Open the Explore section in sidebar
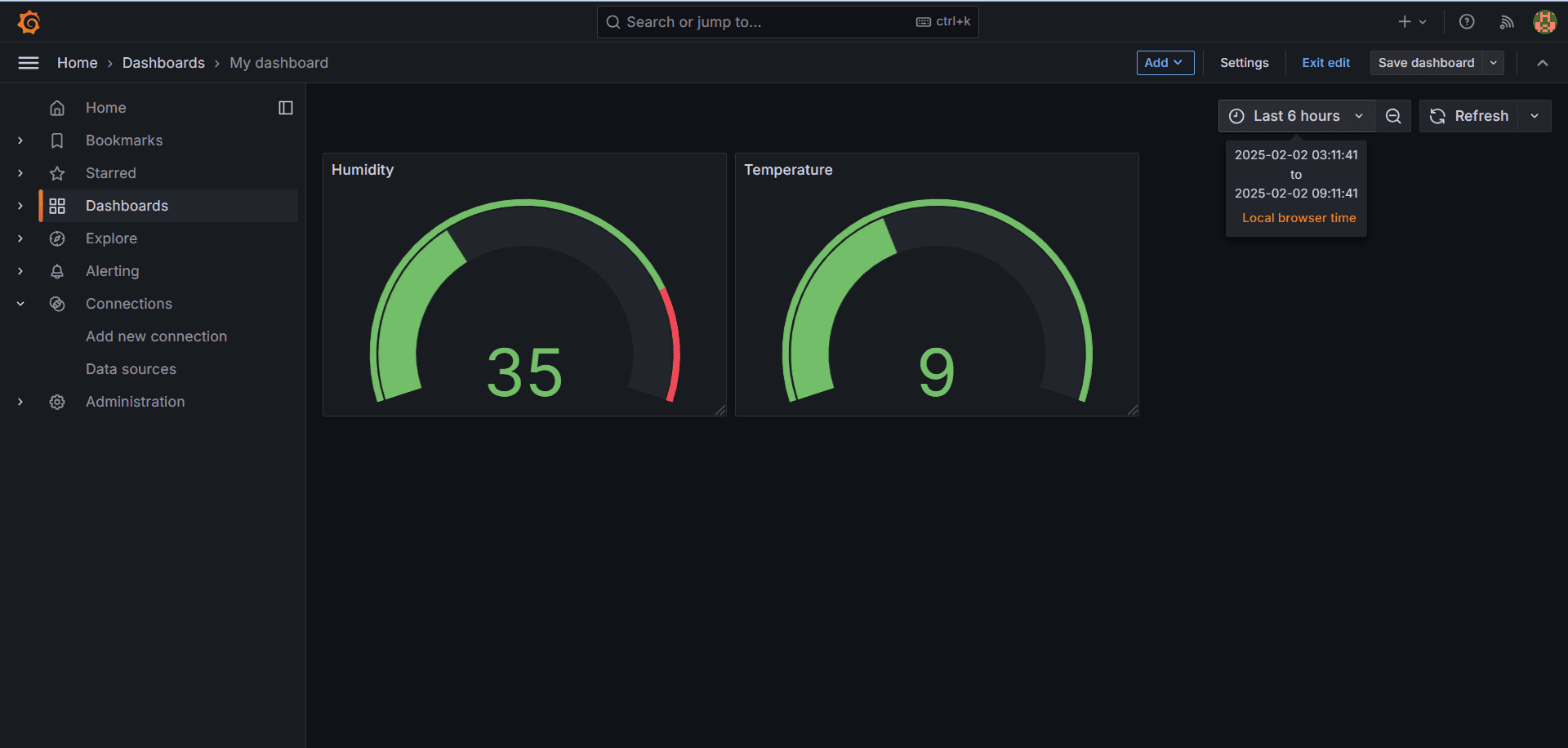The height and width of the screenshot is (748, 1568). pyautogui.click(x=111, y=238)
